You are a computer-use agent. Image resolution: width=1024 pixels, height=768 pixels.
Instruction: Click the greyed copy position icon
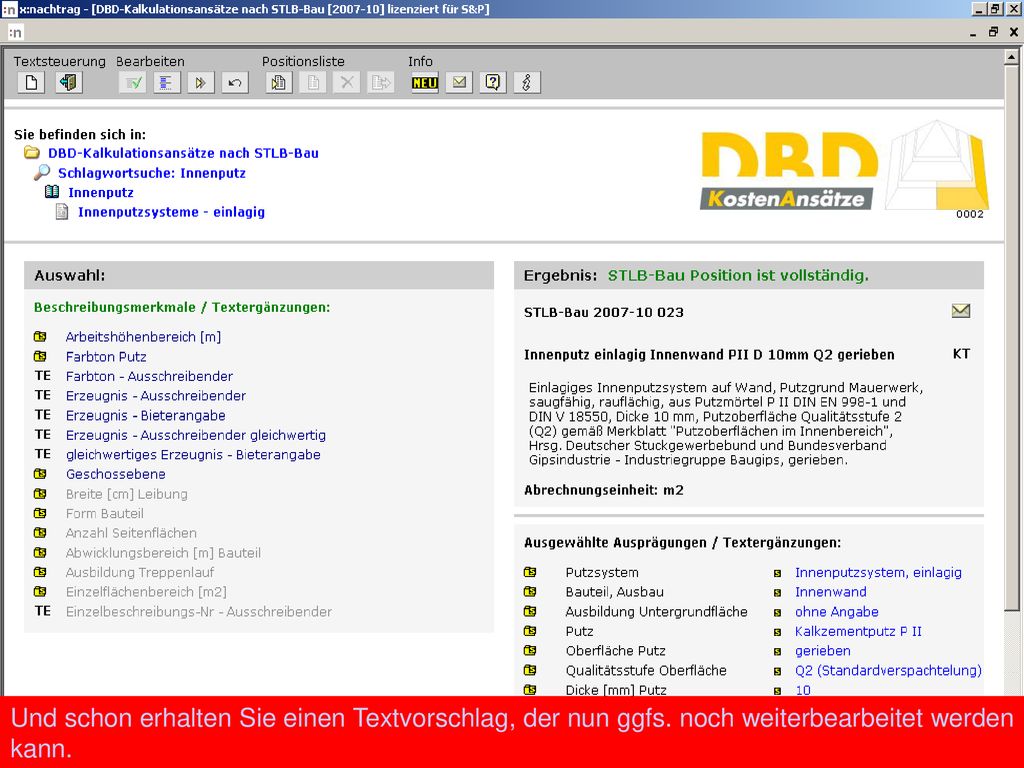(313, 83)
